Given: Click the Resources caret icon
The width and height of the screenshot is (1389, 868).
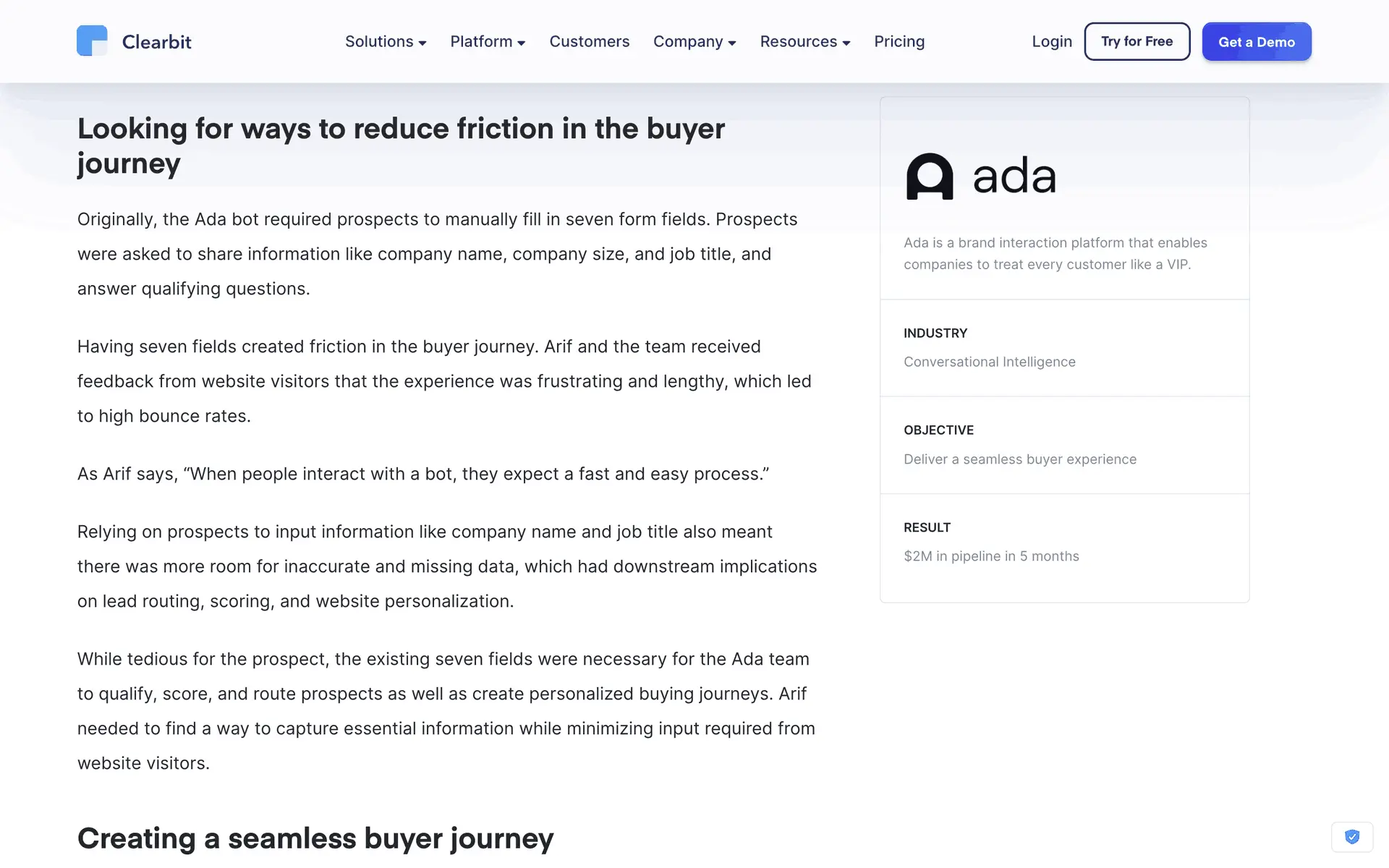Looking at the screenshot, I should pyautogui.click(x=846, y=43).
